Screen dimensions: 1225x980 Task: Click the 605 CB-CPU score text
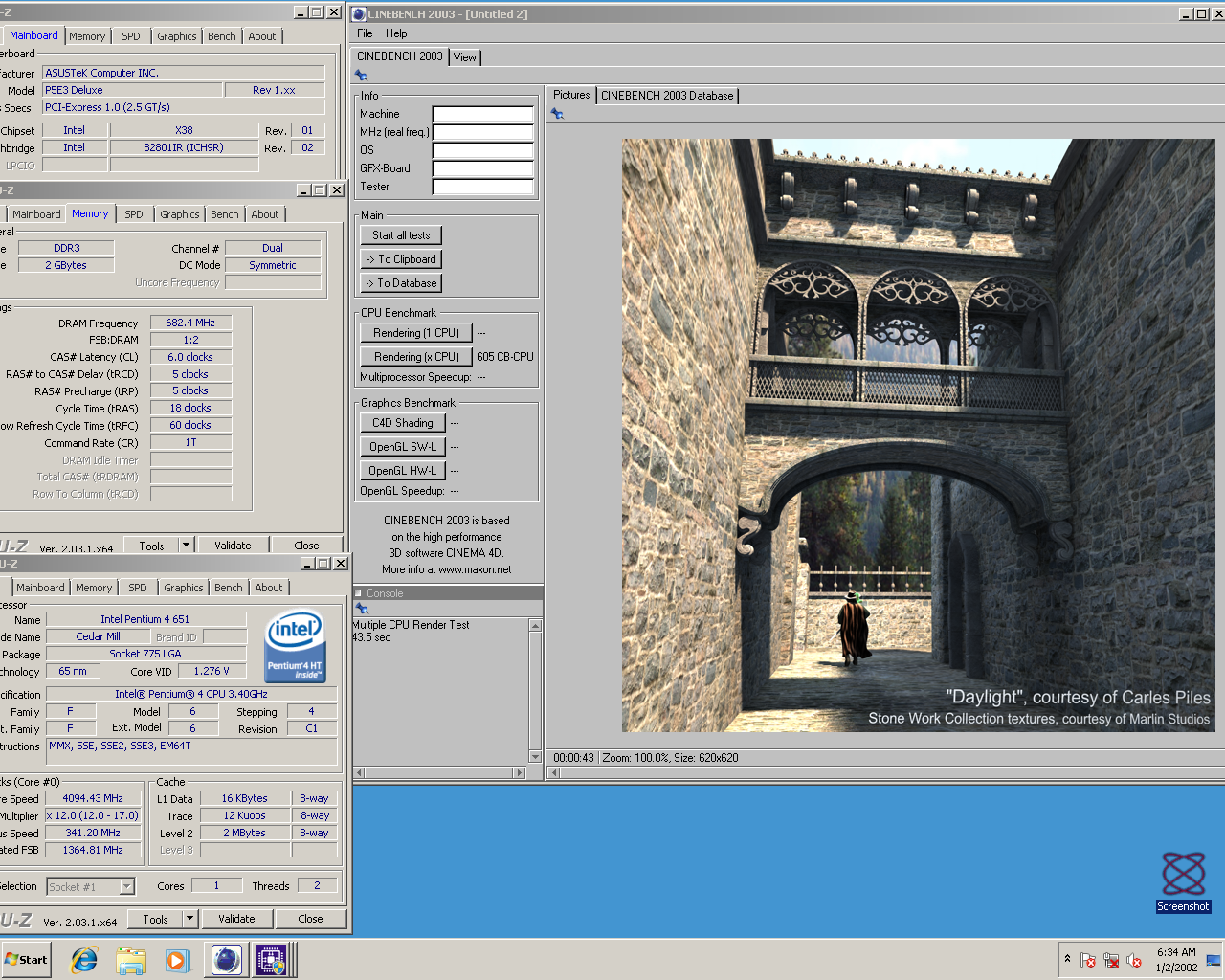tap(505, 357)
